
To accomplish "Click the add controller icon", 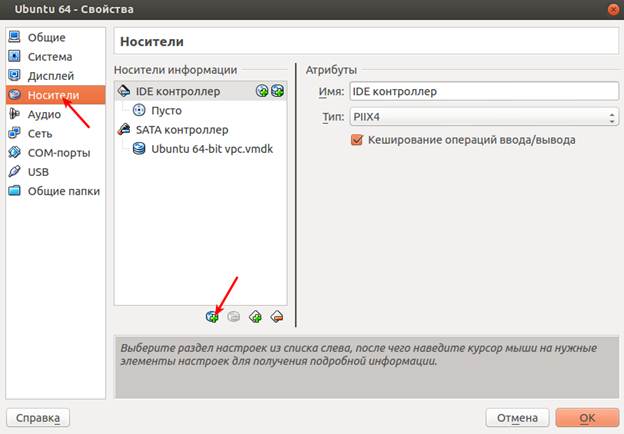I will point(255,317).
